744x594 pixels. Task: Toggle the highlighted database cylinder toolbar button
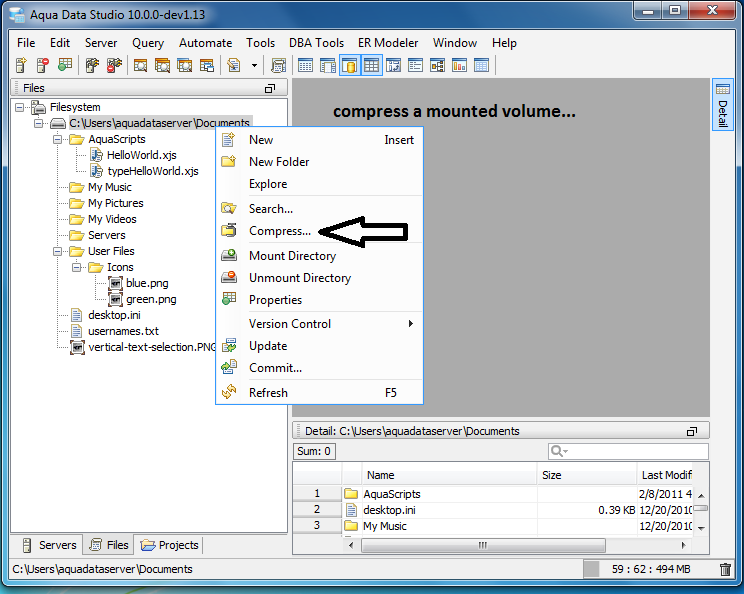[350, 65]
